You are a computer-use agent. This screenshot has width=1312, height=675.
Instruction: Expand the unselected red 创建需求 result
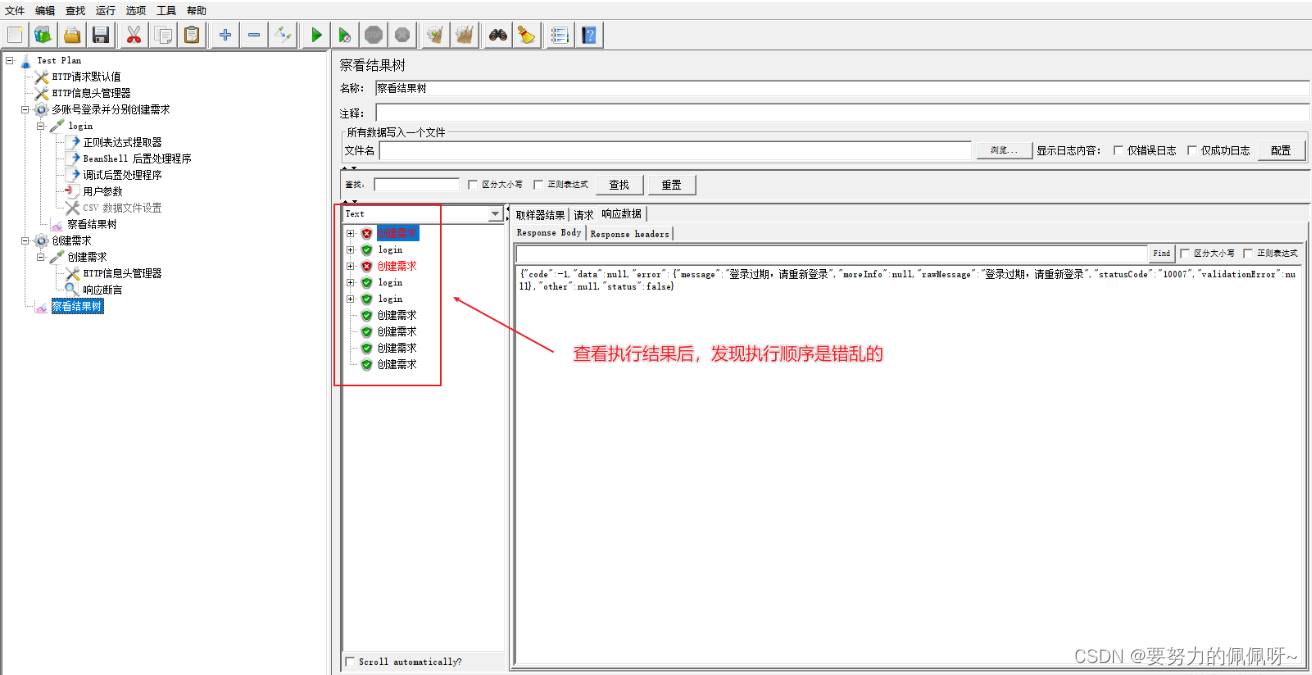pyautogui.click(x=350, y=266)
